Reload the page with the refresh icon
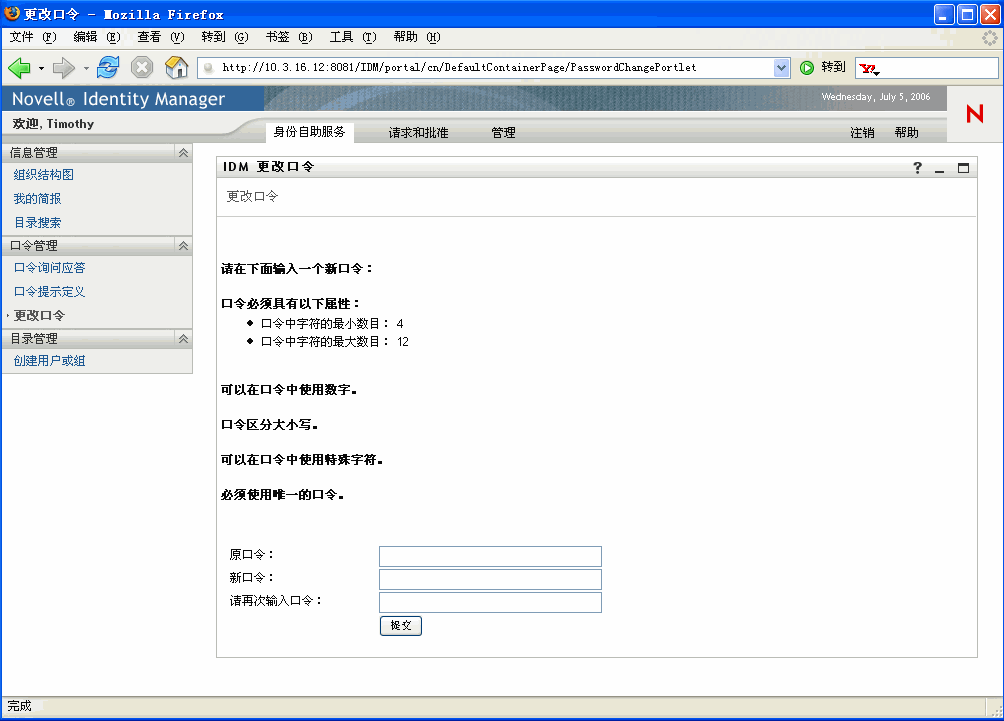The image size is (1004, 721). (x=108, y=67)
